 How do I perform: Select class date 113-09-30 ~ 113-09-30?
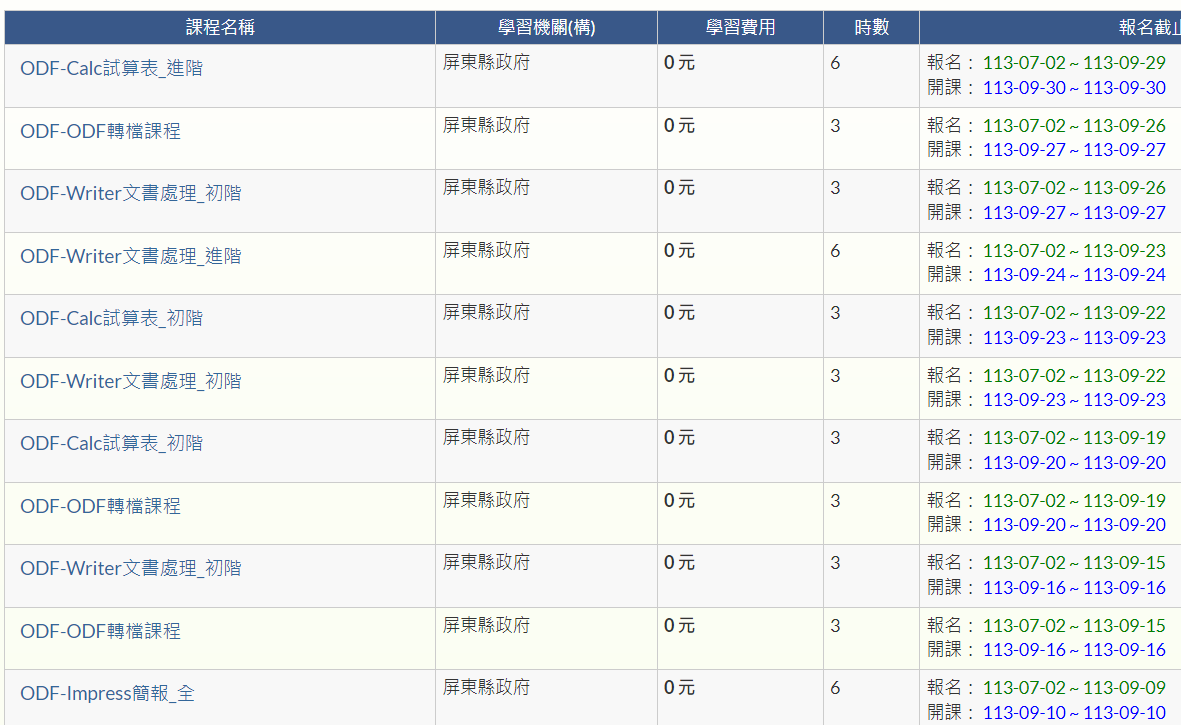pos(1074,87)
